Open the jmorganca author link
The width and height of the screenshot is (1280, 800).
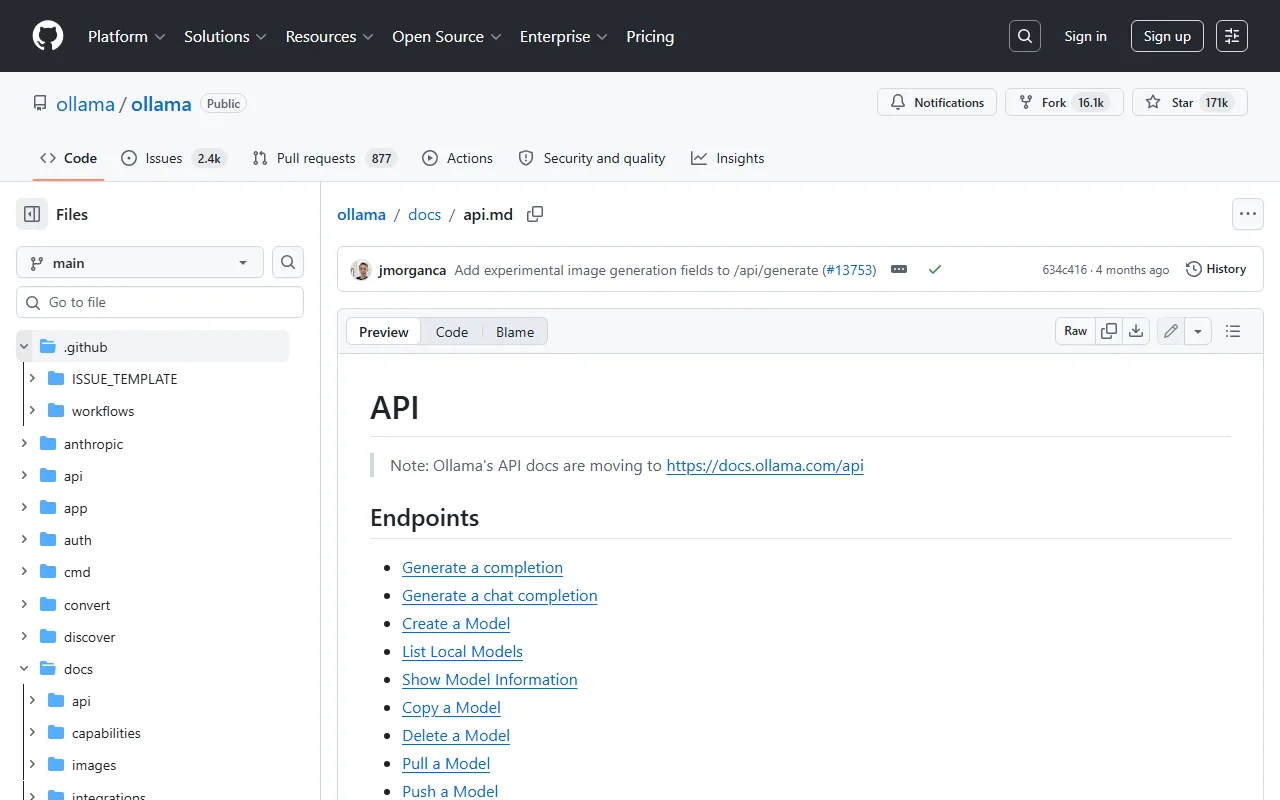point(413,270)
